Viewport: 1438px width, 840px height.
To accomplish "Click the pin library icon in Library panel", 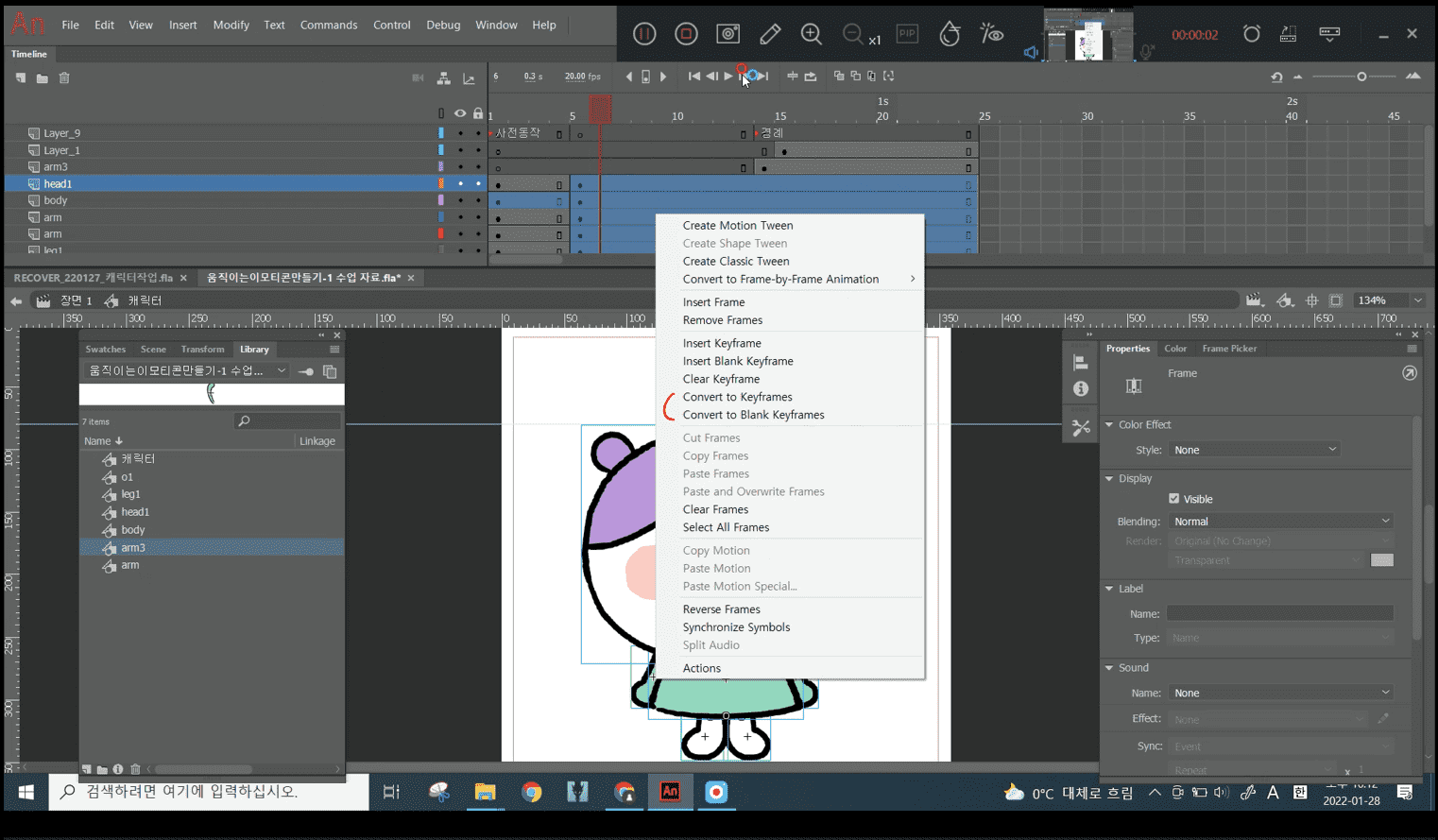I will 306,371.
